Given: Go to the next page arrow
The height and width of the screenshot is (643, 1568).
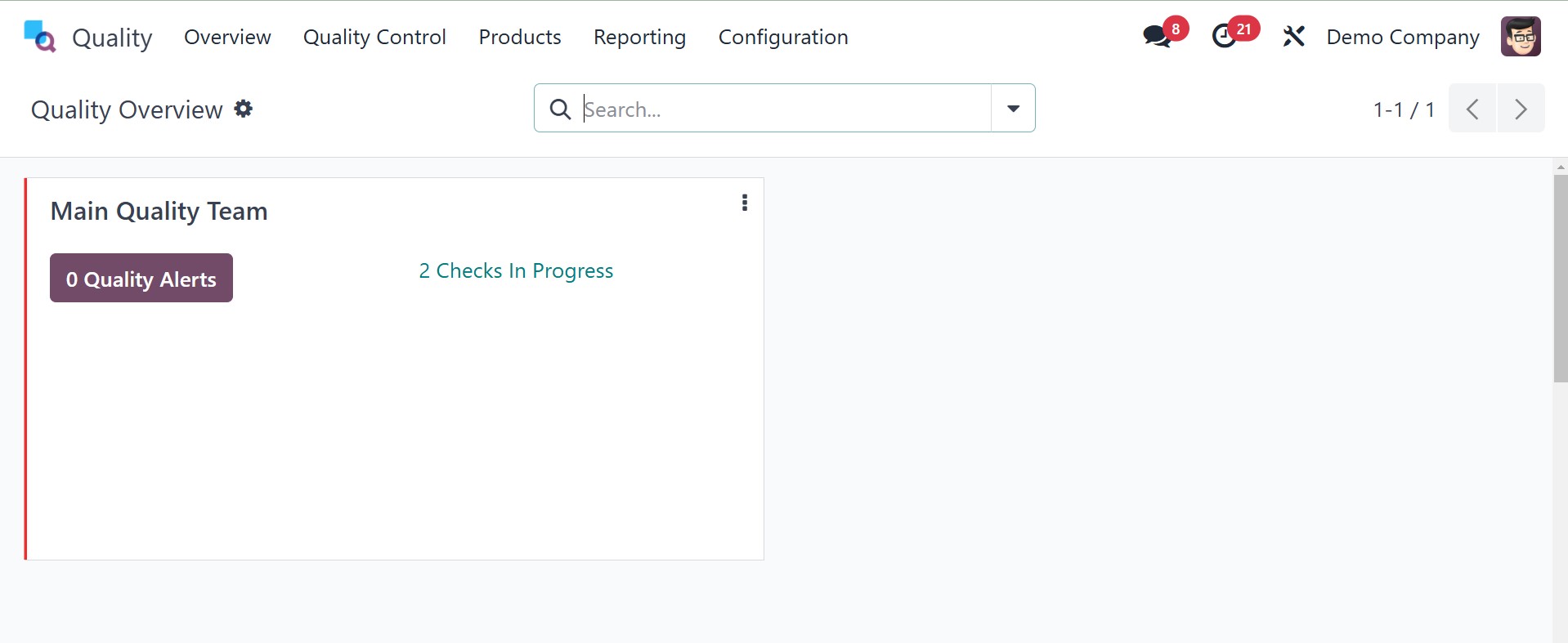Looking at the screenshot, I should pos(1521,109).
